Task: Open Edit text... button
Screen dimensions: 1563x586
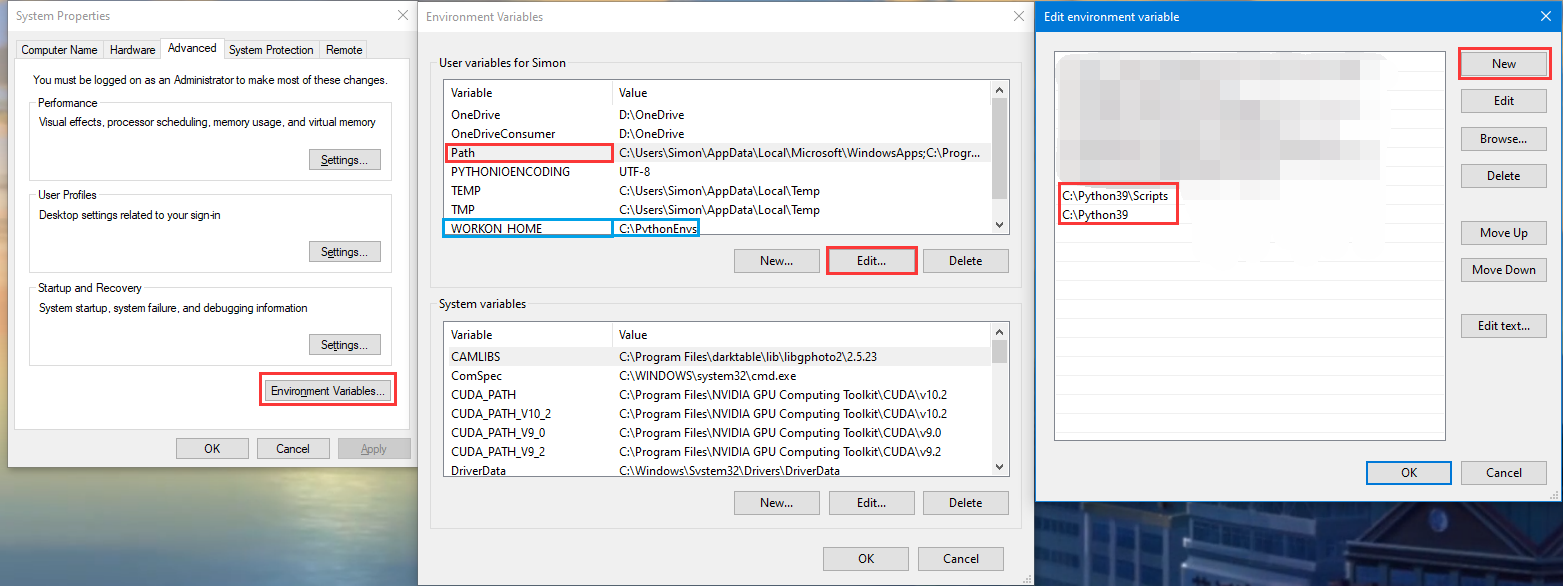Action: pyautogui.click(x=1503, y=326)
